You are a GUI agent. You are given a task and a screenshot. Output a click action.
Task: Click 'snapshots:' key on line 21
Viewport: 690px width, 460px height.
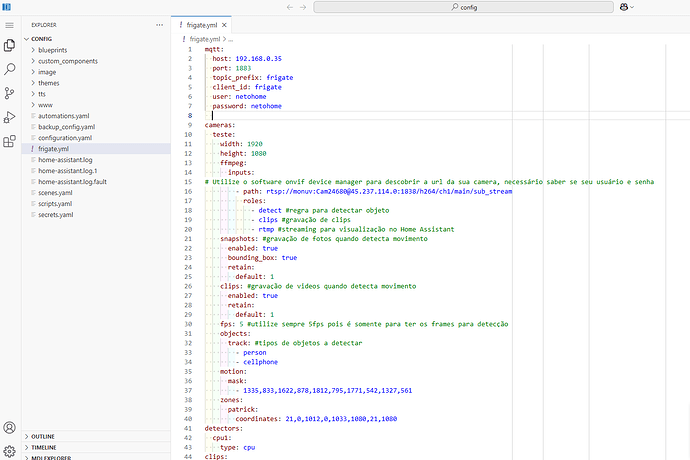(x=239, y=239)
